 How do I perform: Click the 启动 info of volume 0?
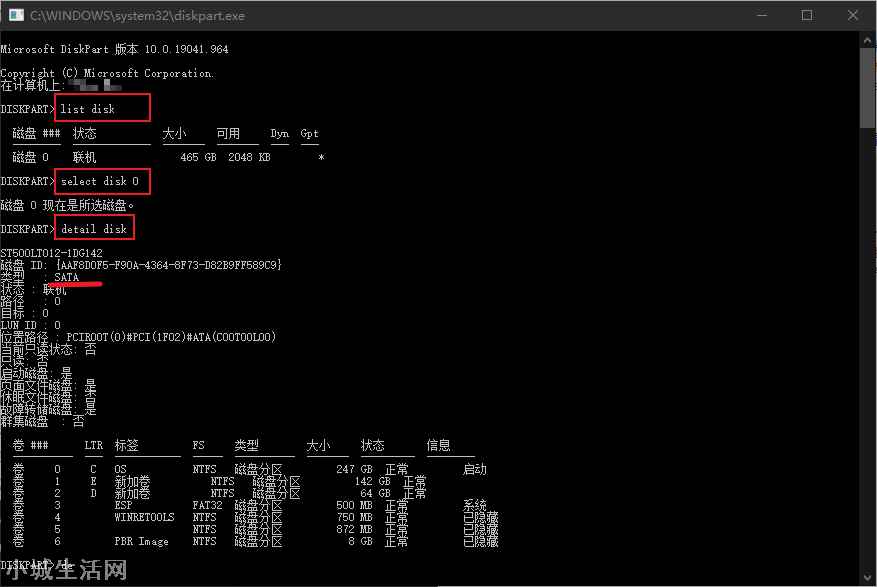click(x=474, y=469)
